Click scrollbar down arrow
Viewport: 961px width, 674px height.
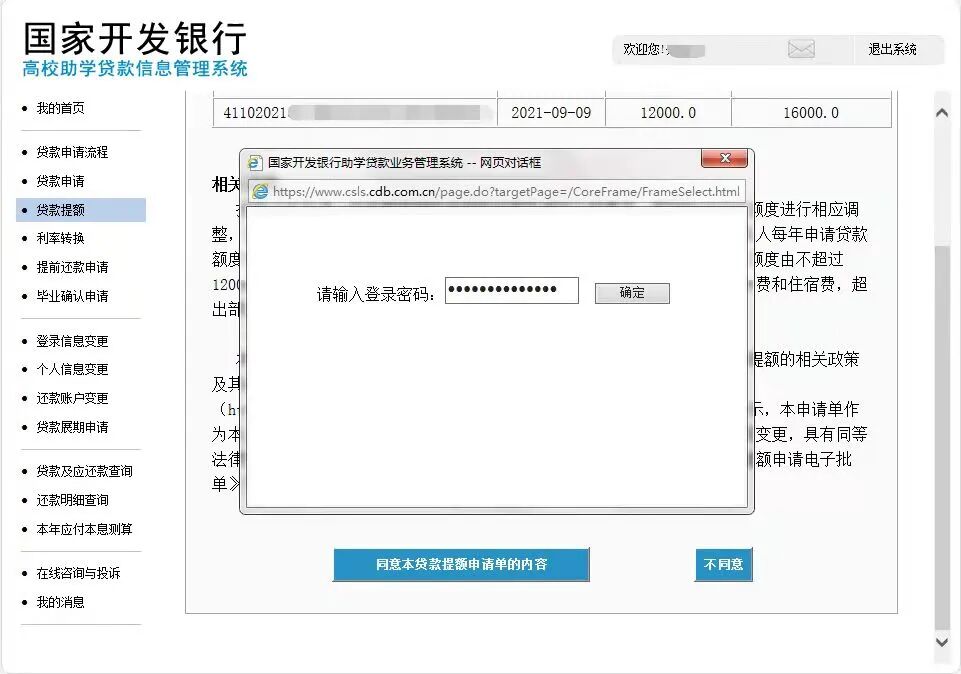(x=942, y=642)
